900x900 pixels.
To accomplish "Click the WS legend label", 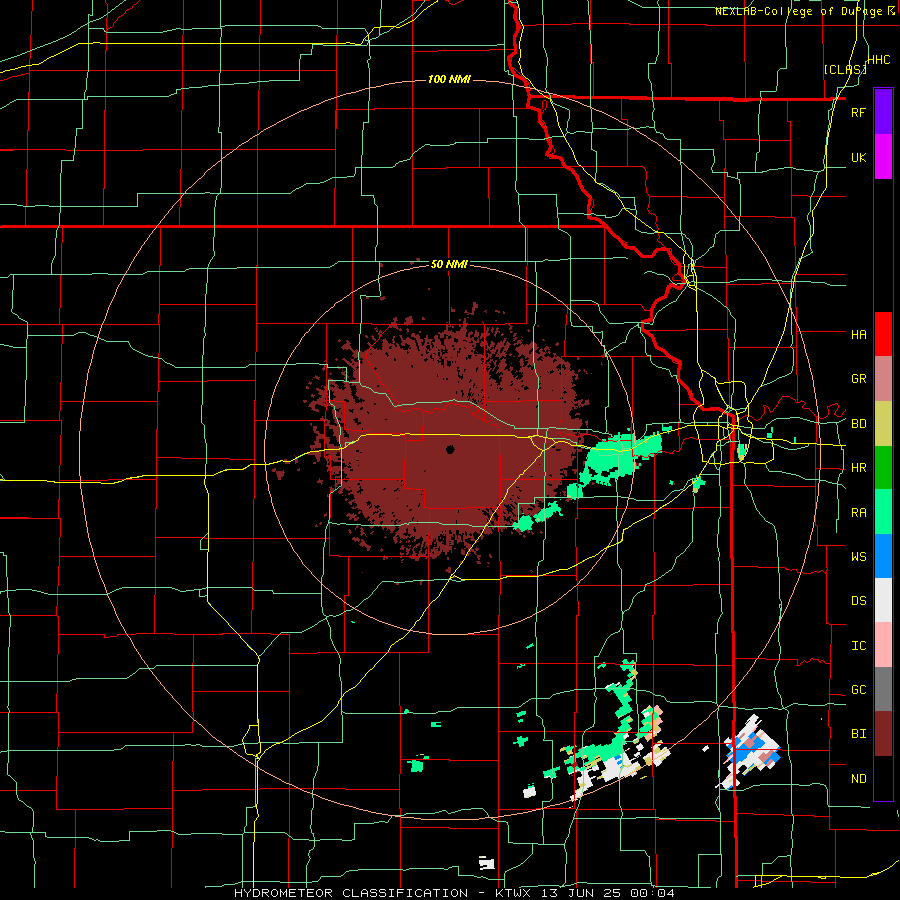I will (858, 556).
